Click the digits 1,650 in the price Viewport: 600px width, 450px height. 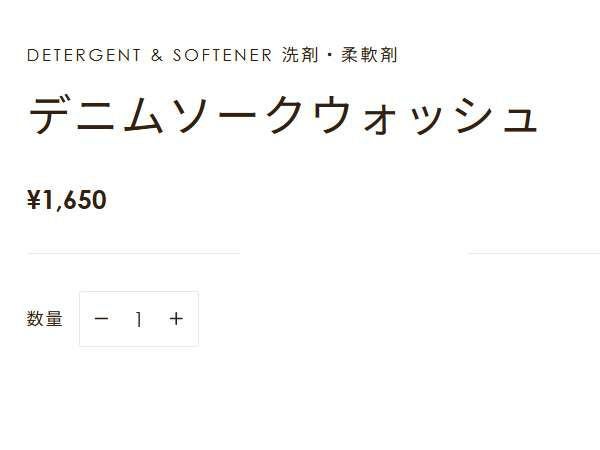[x=75, y=200]
